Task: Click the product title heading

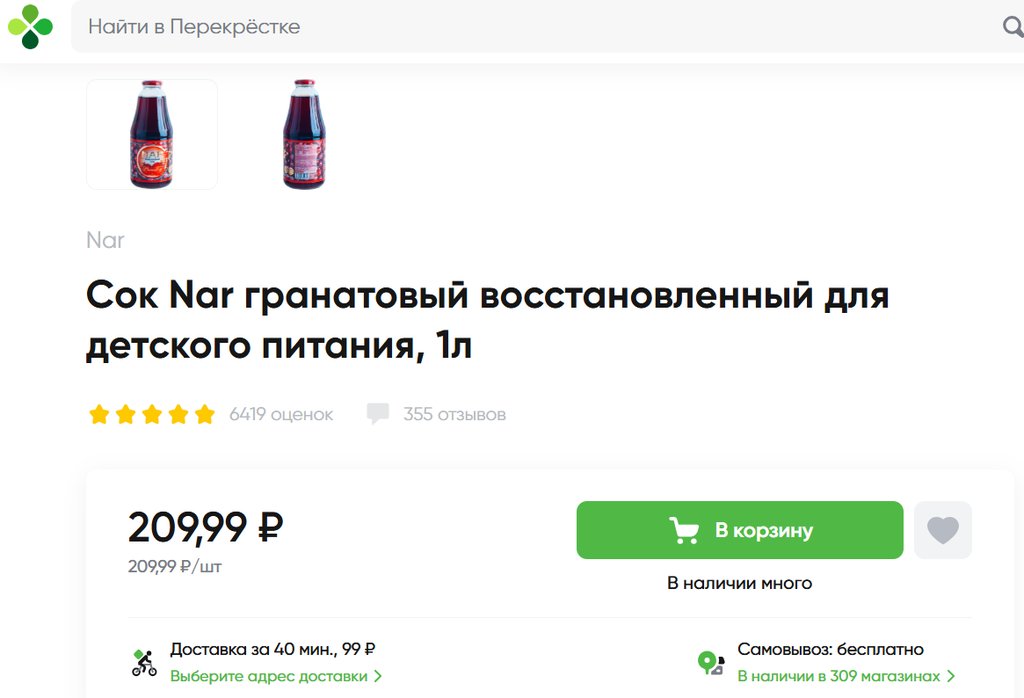Action: 487,321
